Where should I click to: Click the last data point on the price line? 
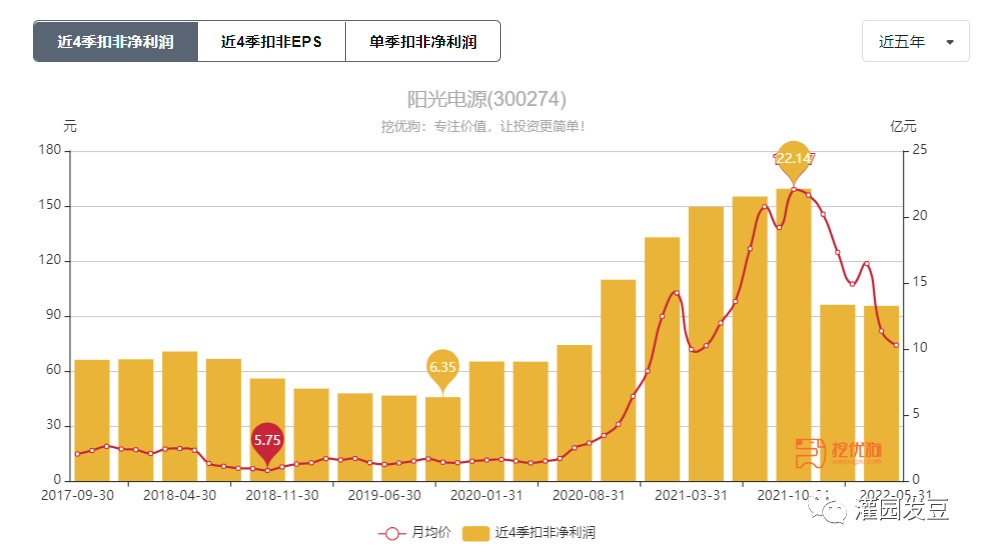[x=896, y=345]
